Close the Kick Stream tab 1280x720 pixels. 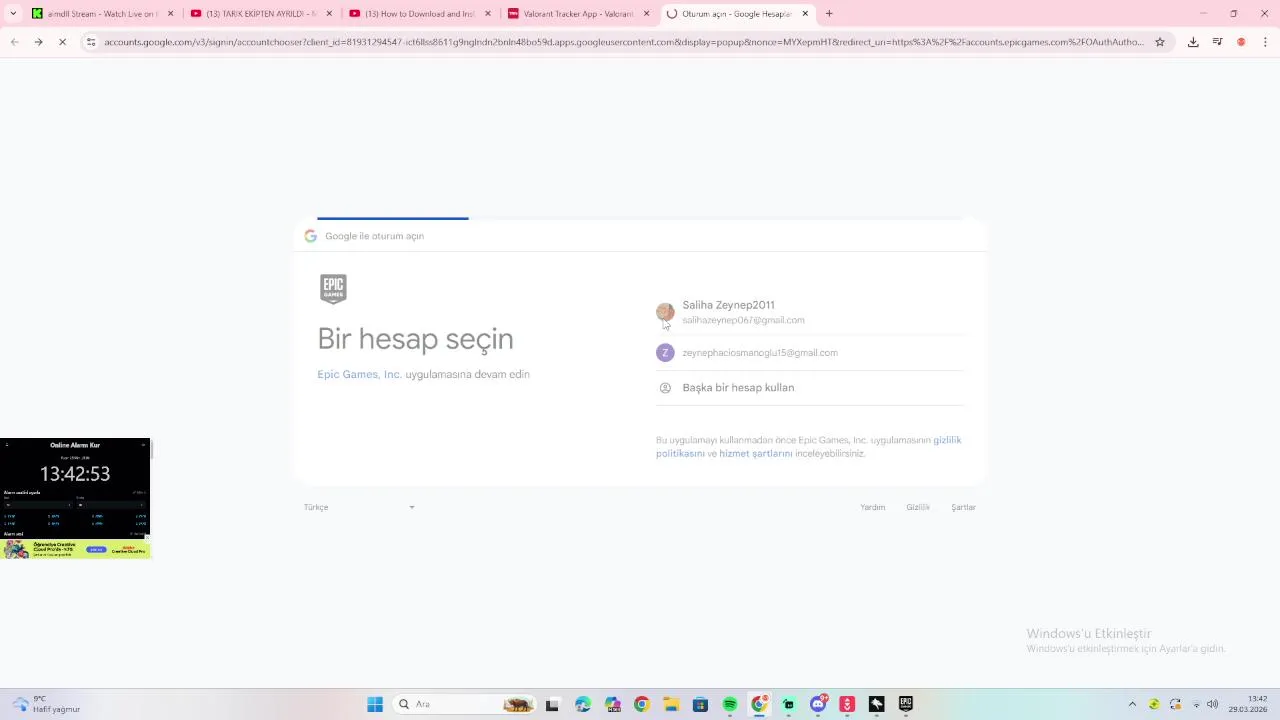coord(170,14)
